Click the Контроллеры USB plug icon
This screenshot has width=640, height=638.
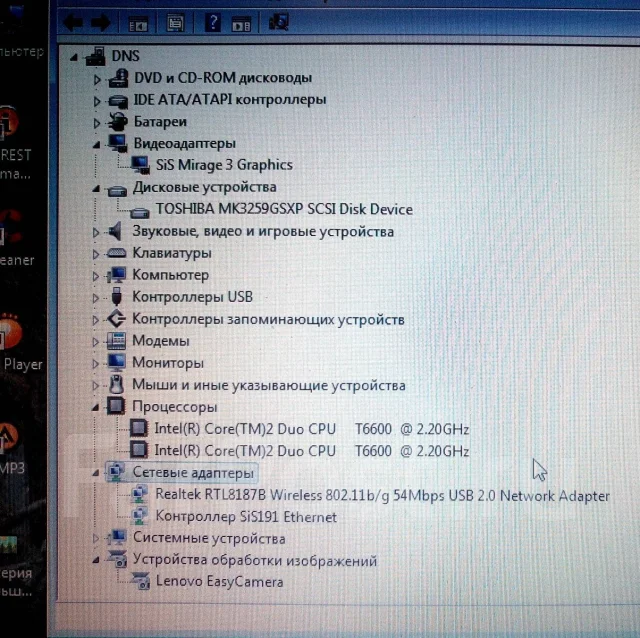point(116,296)
